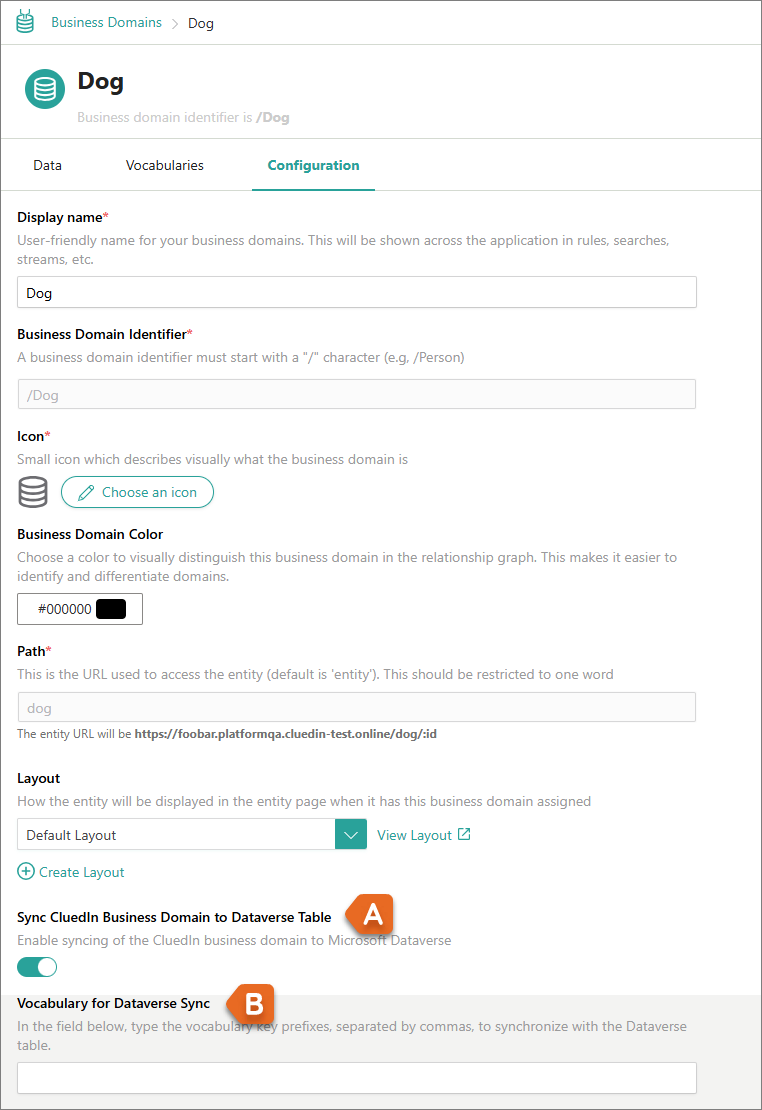Click the Create Layout link
The height and width of the screenshot is (1110, 762).
[81, 872]
